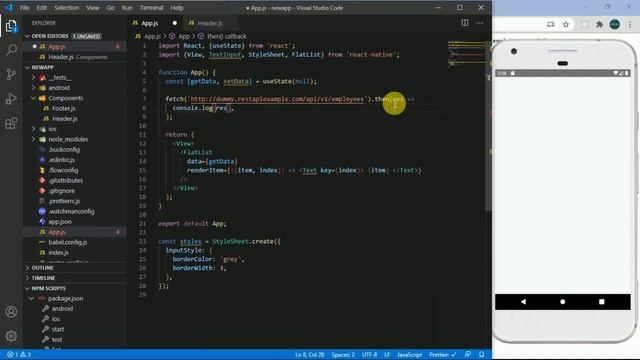
Task: Open Header.js under Components folder
Action: click(64, 119)
